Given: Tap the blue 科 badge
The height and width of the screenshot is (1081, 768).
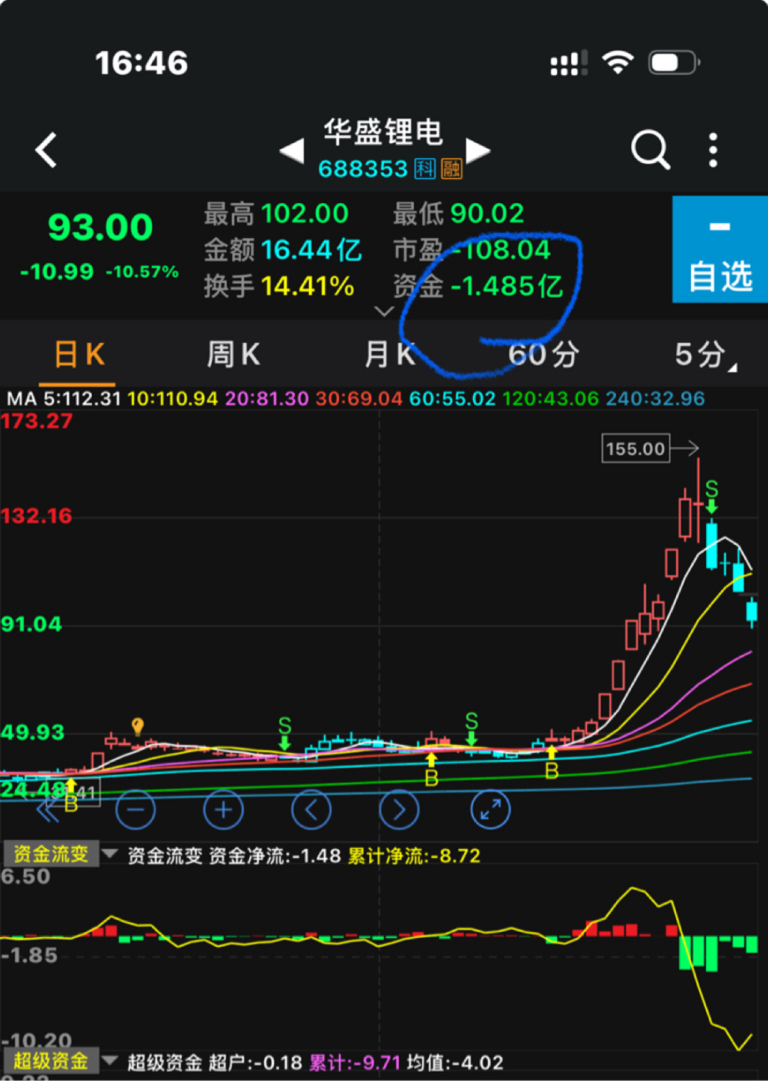Looking at the screenshot, I should pos(425,168).
